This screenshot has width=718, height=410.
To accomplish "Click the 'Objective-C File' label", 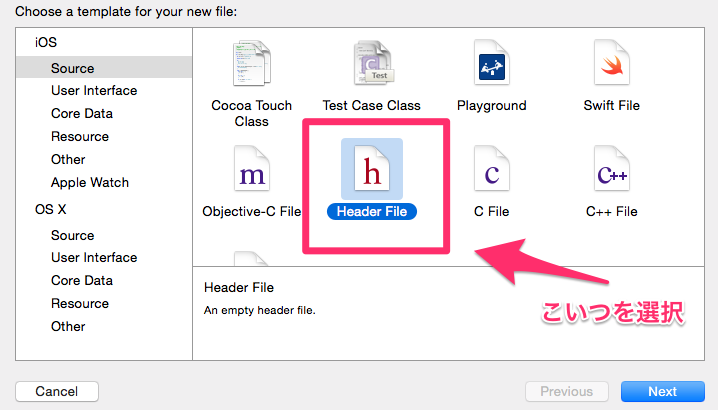I will [251, 212].
